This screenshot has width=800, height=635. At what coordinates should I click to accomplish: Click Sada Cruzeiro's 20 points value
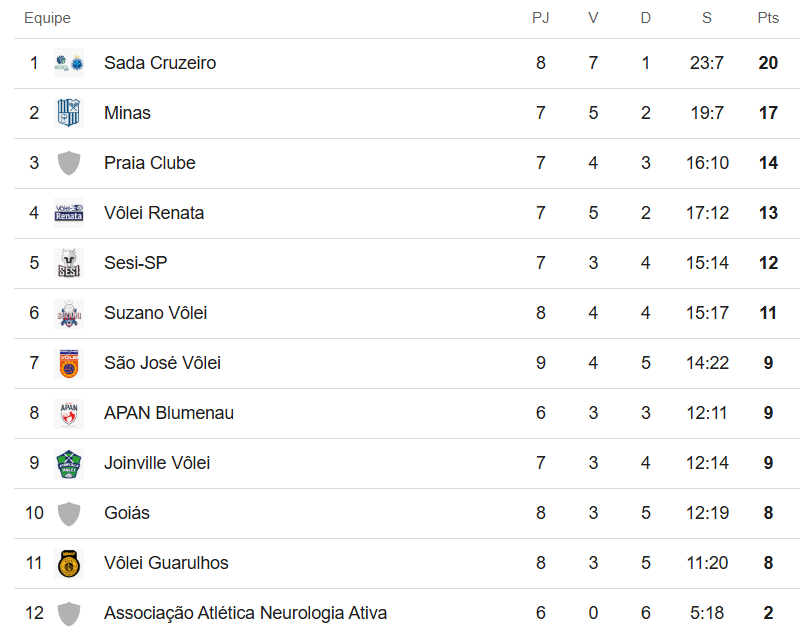click(768, 63)
